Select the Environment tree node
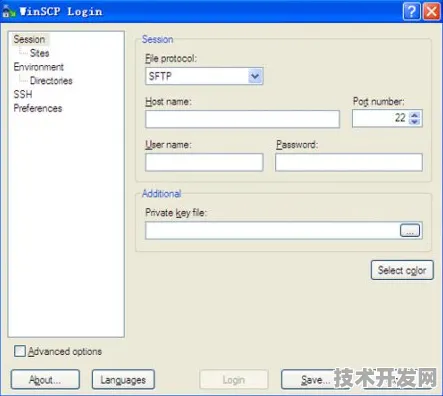Image resolution: width=443 pixels, height=396 pixels. (x=39, y=67)
